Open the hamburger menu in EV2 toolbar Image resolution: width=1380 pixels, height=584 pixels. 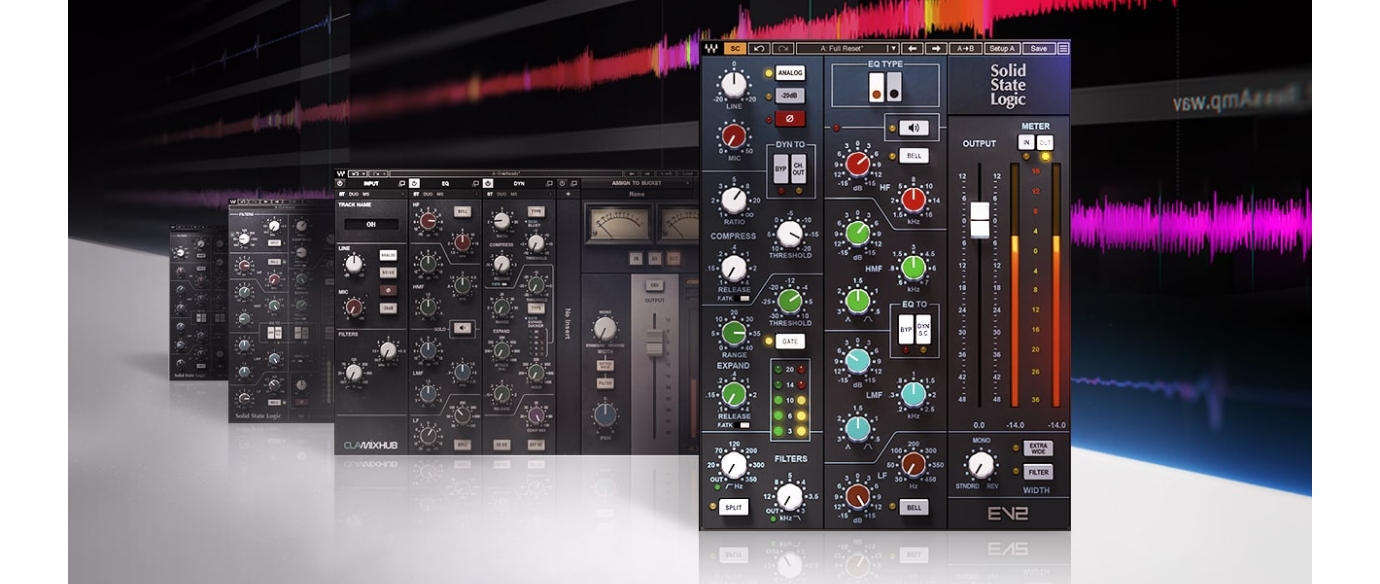tap(1063, 48)
